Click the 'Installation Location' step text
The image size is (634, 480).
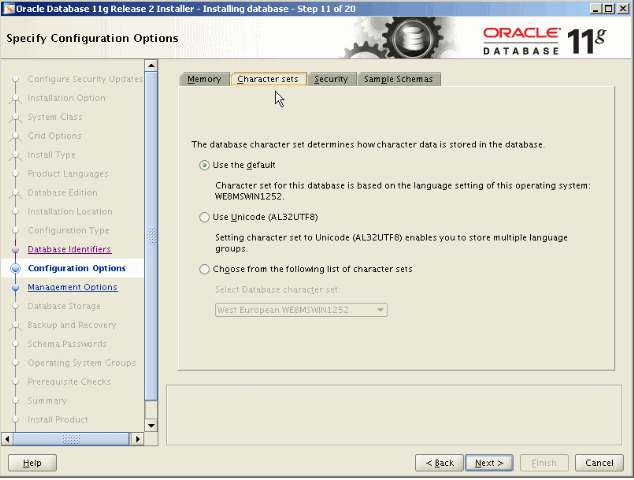coord(70,212)
